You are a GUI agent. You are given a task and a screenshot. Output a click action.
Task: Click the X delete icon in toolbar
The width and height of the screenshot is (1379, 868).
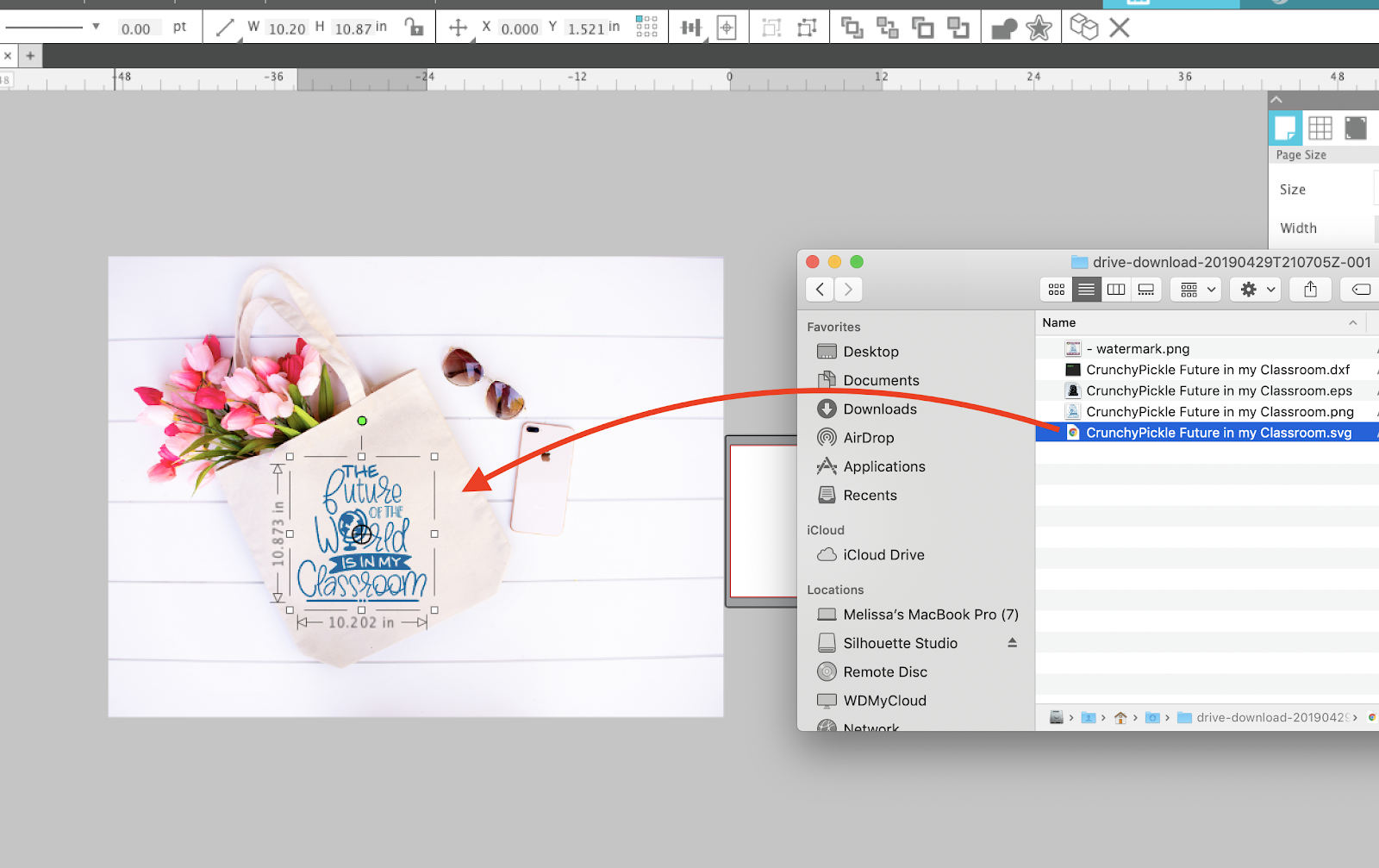[x=1120, y=28]
